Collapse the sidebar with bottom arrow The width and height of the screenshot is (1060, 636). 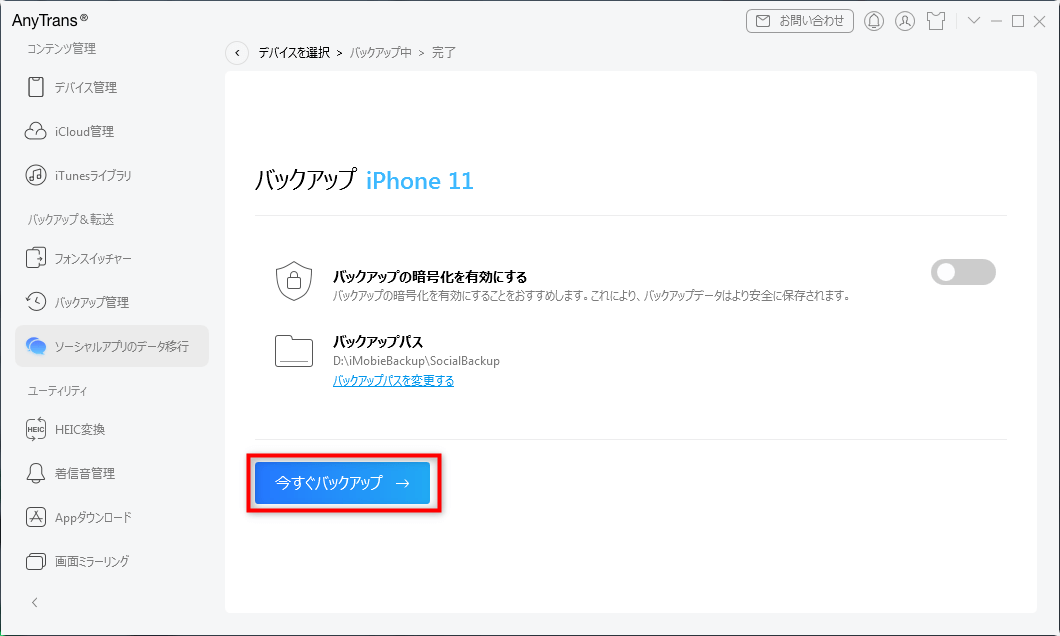[x=34, y=602]
